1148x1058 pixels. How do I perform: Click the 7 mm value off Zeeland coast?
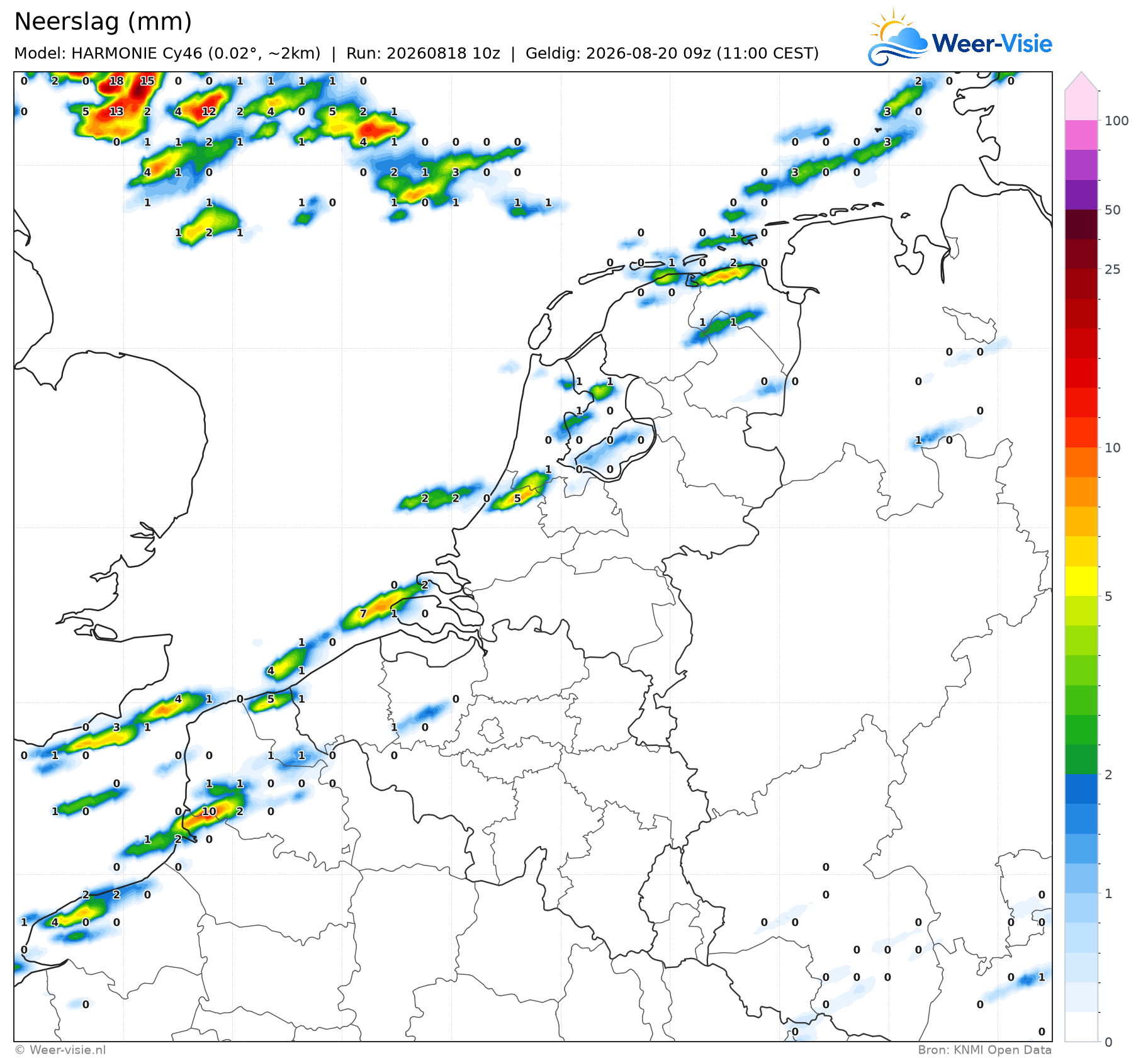(x=363, y=614)
